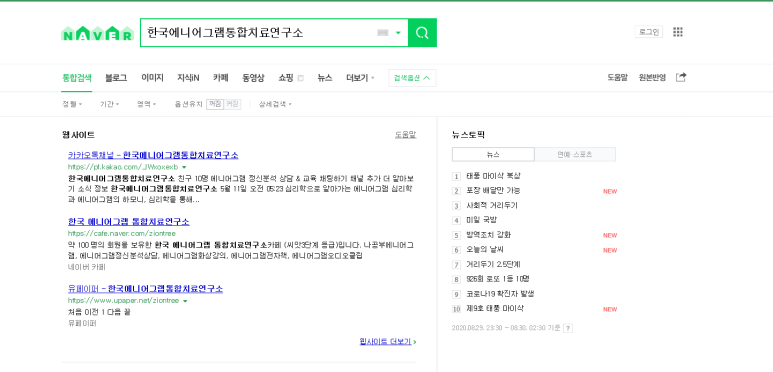Expand arrow next to upaper.net URL
The width and height of the screenshot is (773, 372).
[185, 301]
